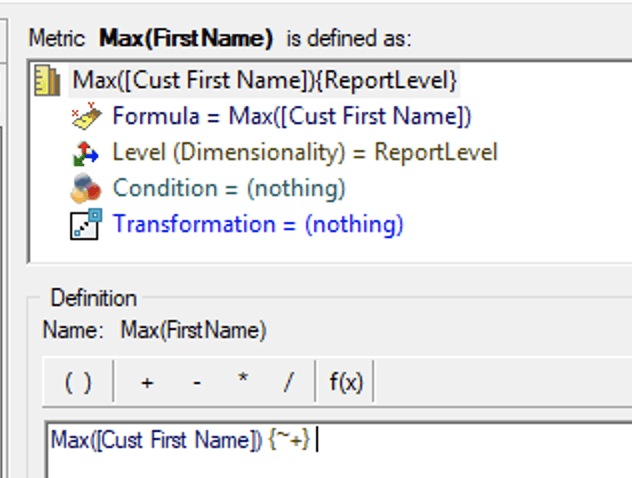Click the Level Dimensionality arrows icon
This screenshot has width=632, height=478.
pos(86,153)
